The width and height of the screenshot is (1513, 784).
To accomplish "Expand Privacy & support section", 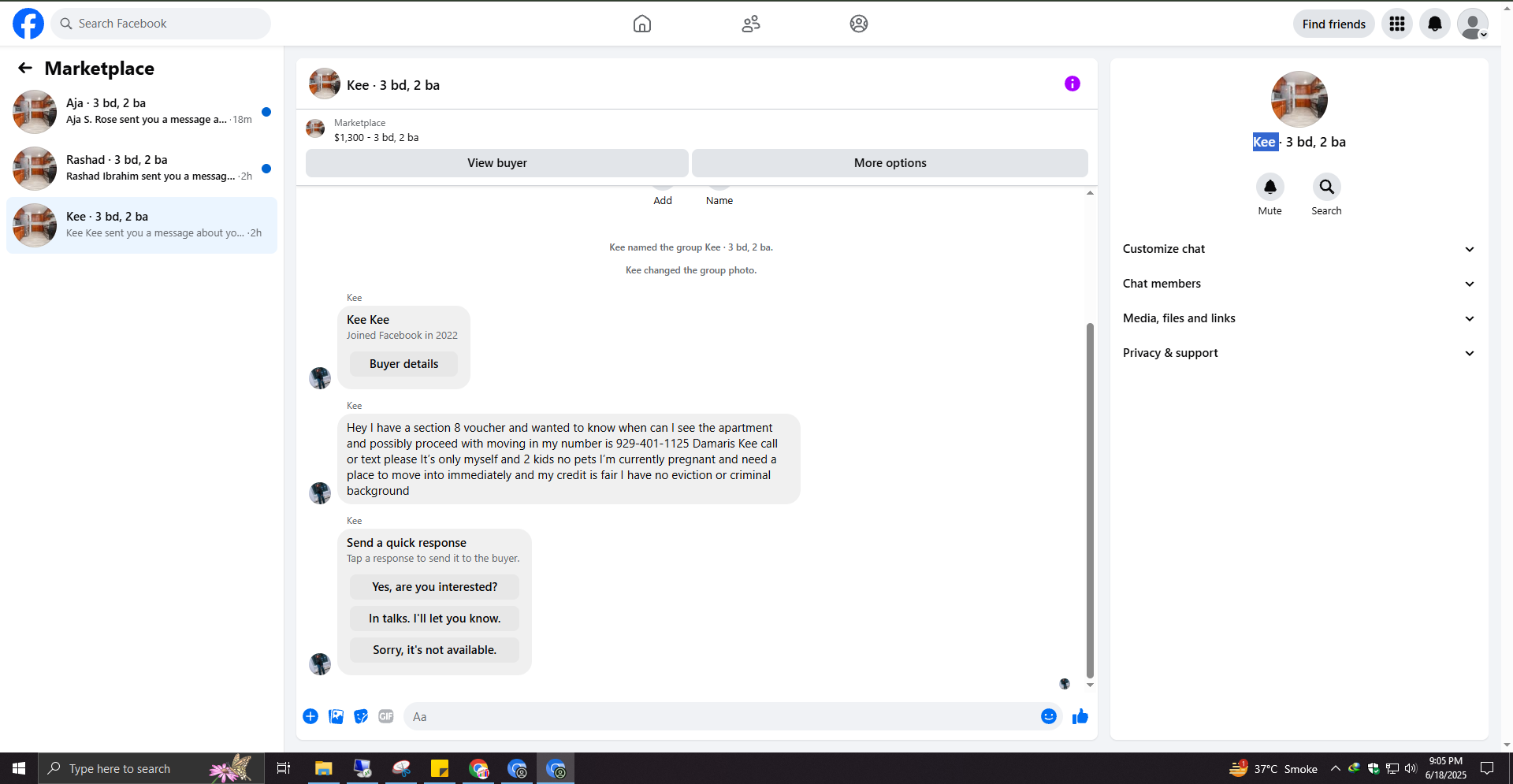I will click(x=1299, y=353).
